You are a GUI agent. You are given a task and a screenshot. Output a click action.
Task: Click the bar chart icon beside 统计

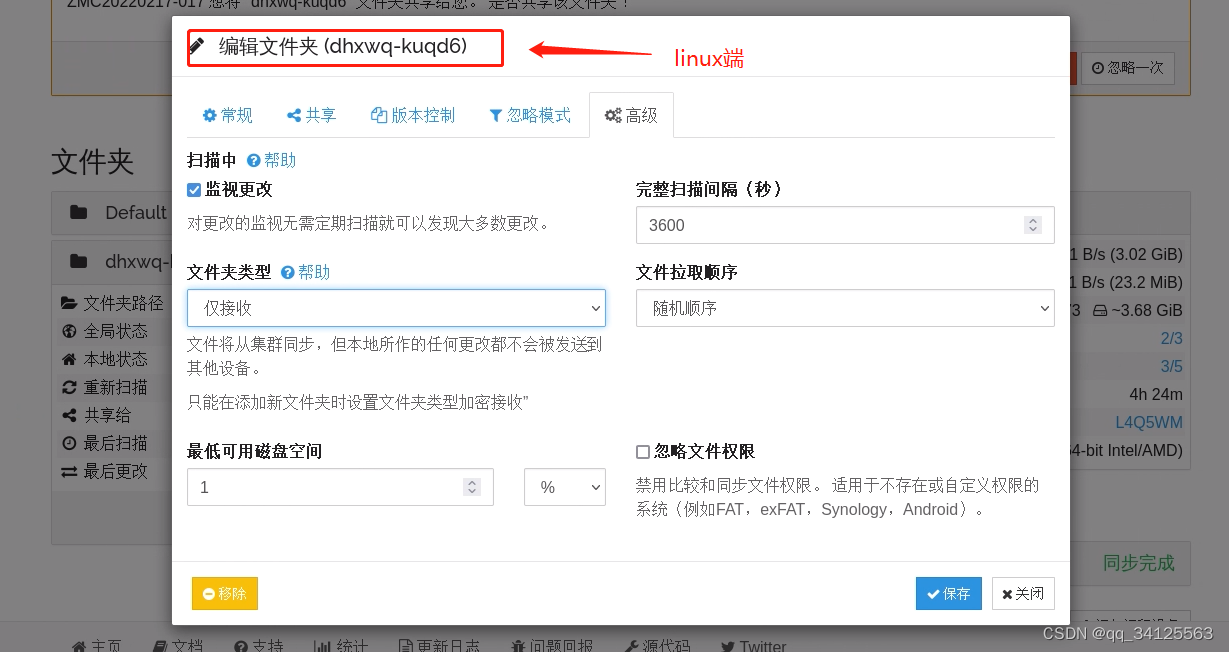pyautogui.click(x=322, y=645)
